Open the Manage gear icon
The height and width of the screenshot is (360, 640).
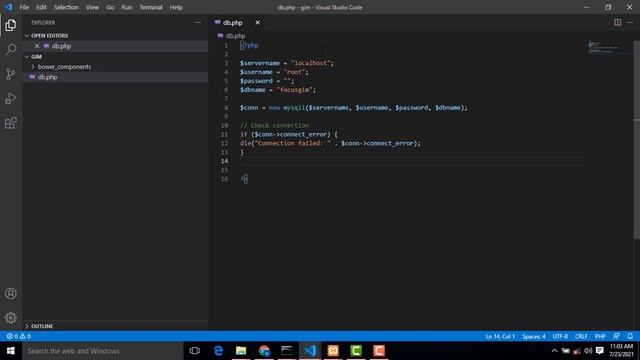pos(11,318)
